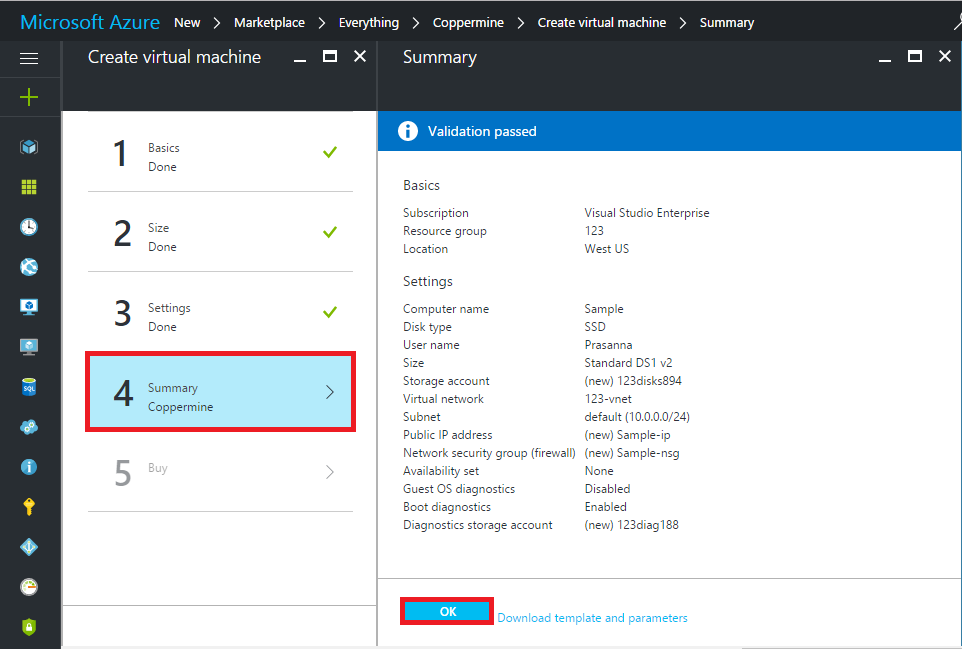Expand the step 5 Buy chevron
The height and width of the screenshot is (649, 962).
pos(330,472)
